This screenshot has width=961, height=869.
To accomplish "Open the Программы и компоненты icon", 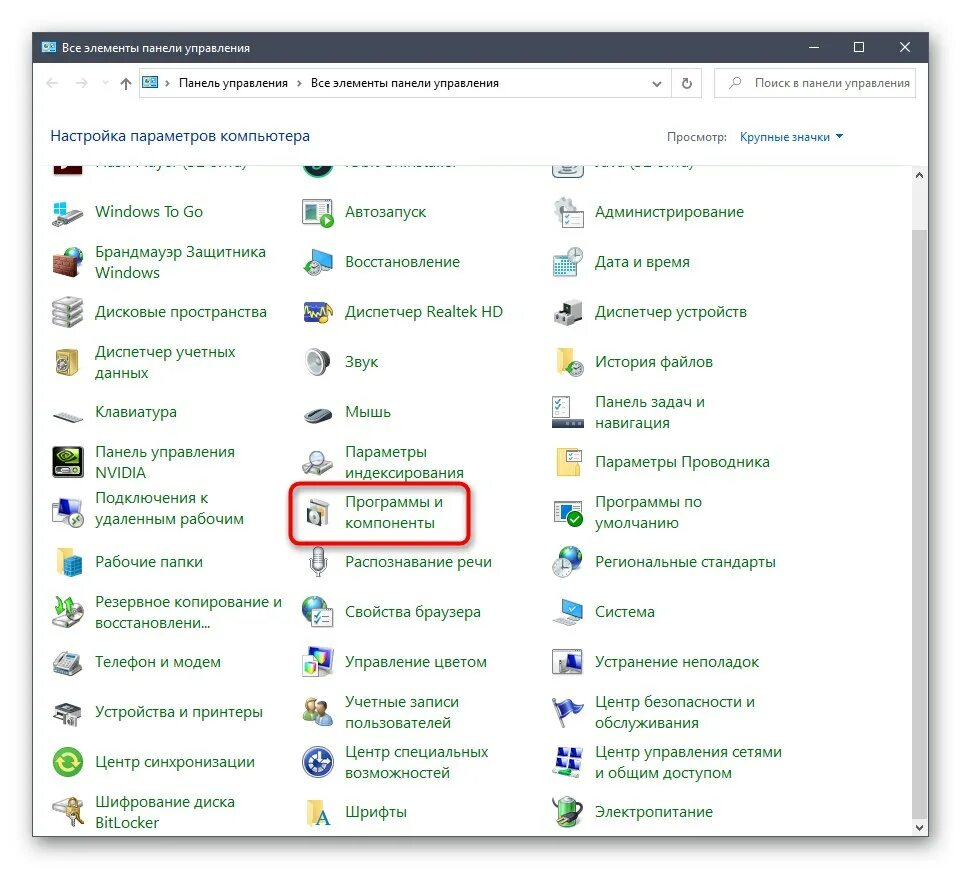I will (317, 512).
